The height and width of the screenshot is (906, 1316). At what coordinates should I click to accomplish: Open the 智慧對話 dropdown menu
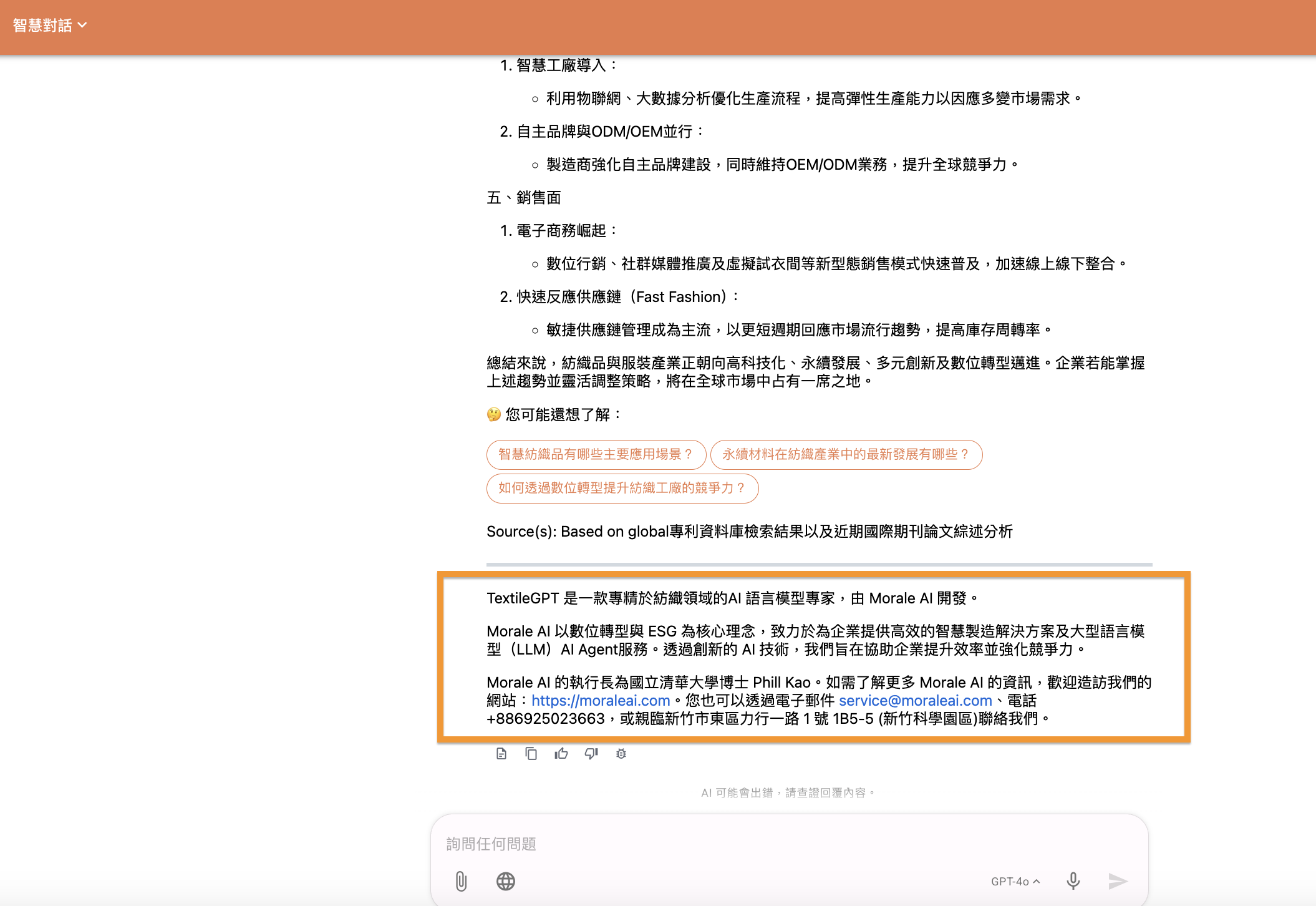[x=50, y=26]
